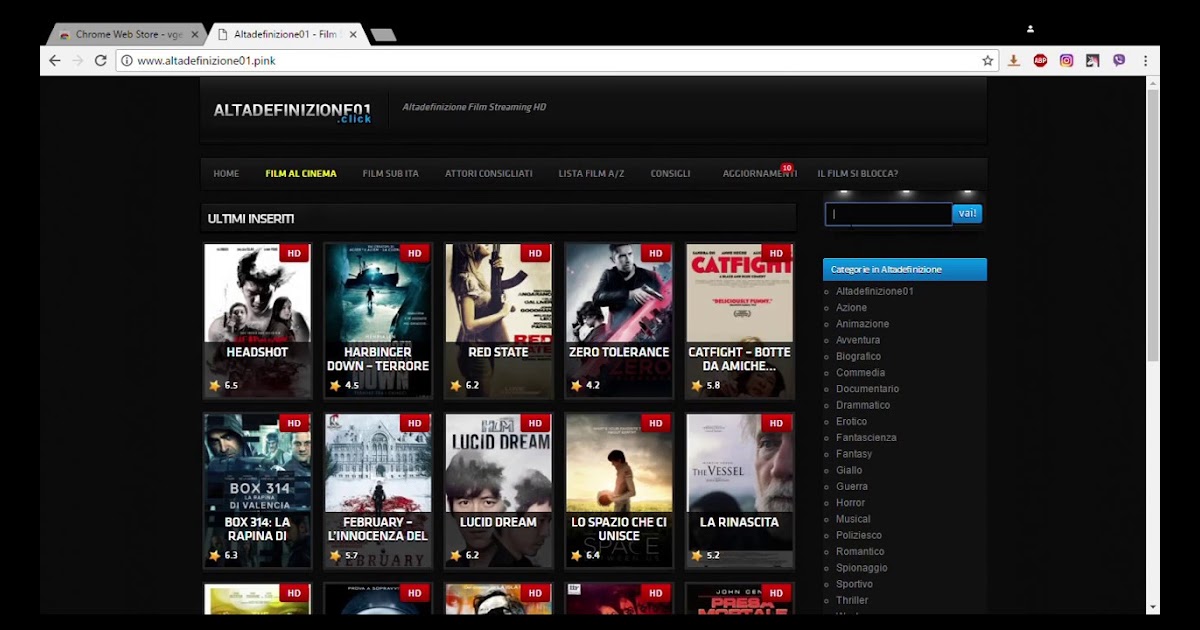Click the unicorn extension icon

(x=1093, y=61)
